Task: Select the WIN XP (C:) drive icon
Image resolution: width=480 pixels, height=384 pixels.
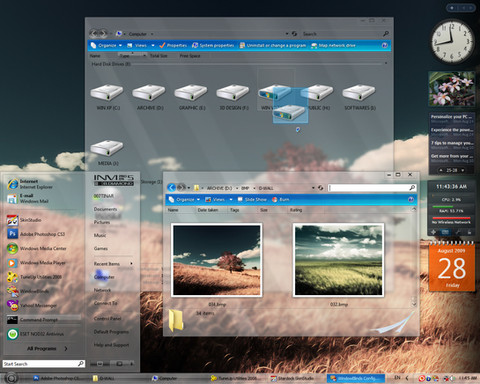Action: click(x=107, y=92)
